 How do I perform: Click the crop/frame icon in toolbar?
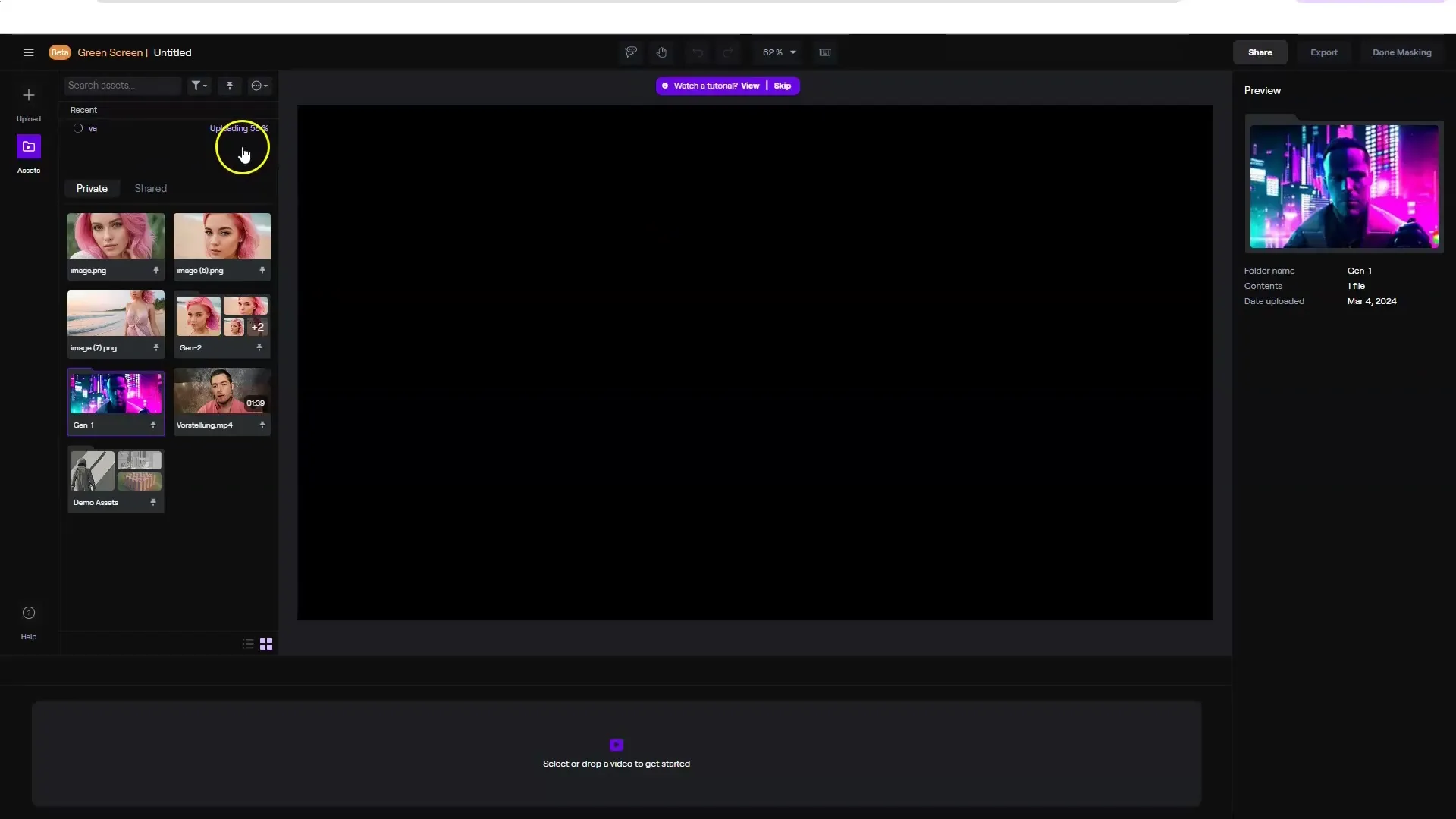[825, 52]
